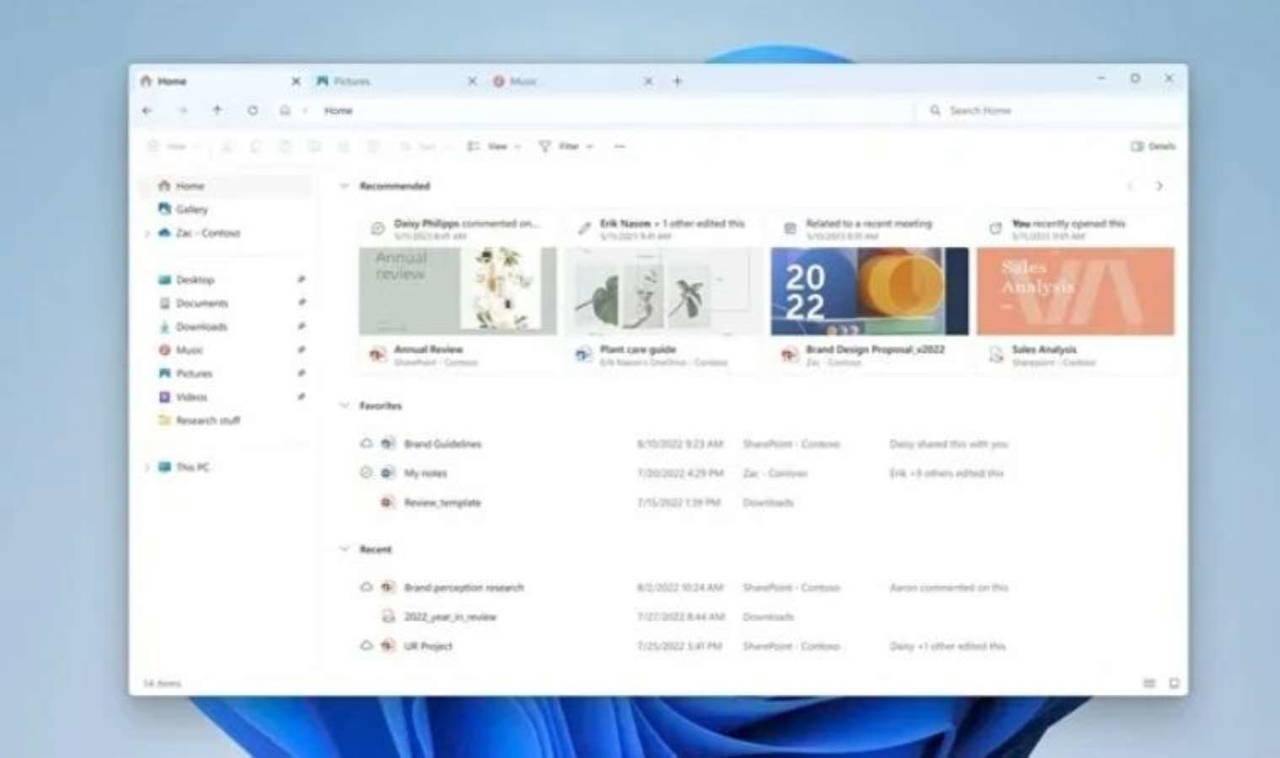The width and height of the screenshot is (1280, 758).
Task: Expand This PC tree node
Action: coord(148,468)
